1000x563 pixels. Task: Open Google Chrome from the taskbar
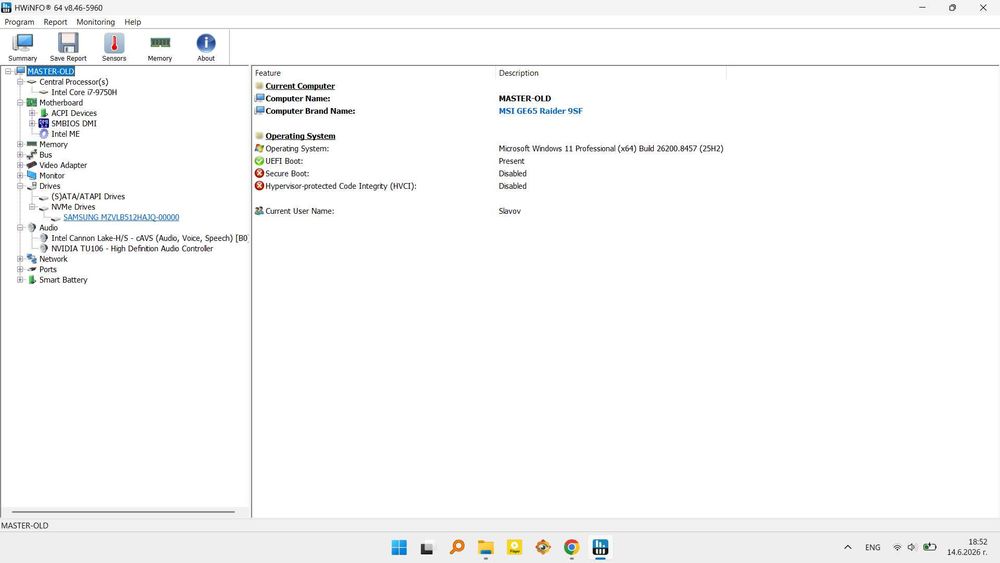coord(571,547)
